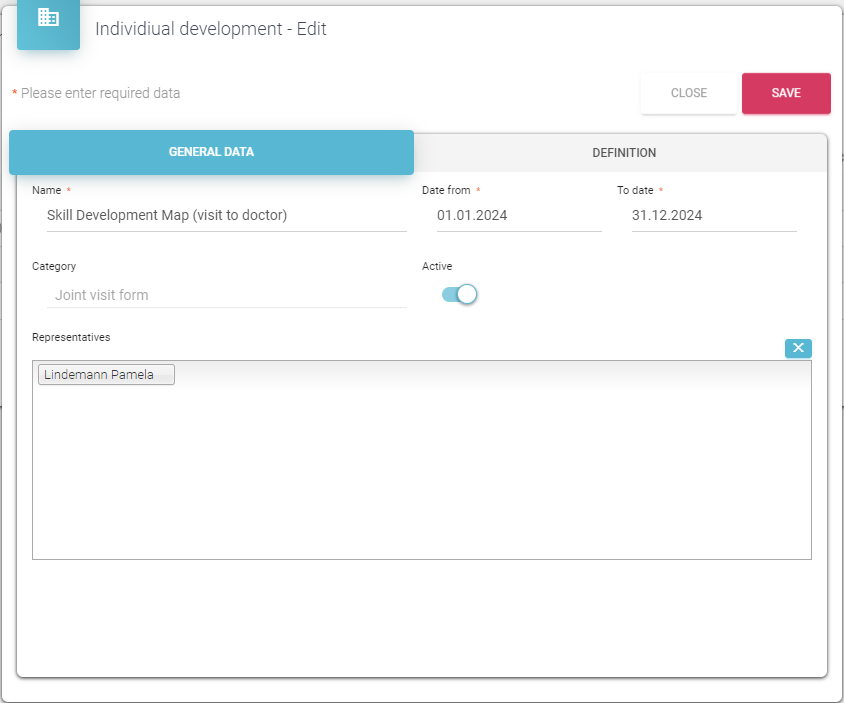Screen dimensions: 844x703
Task: Click empty area in Representatives list box
Action: 420,470
